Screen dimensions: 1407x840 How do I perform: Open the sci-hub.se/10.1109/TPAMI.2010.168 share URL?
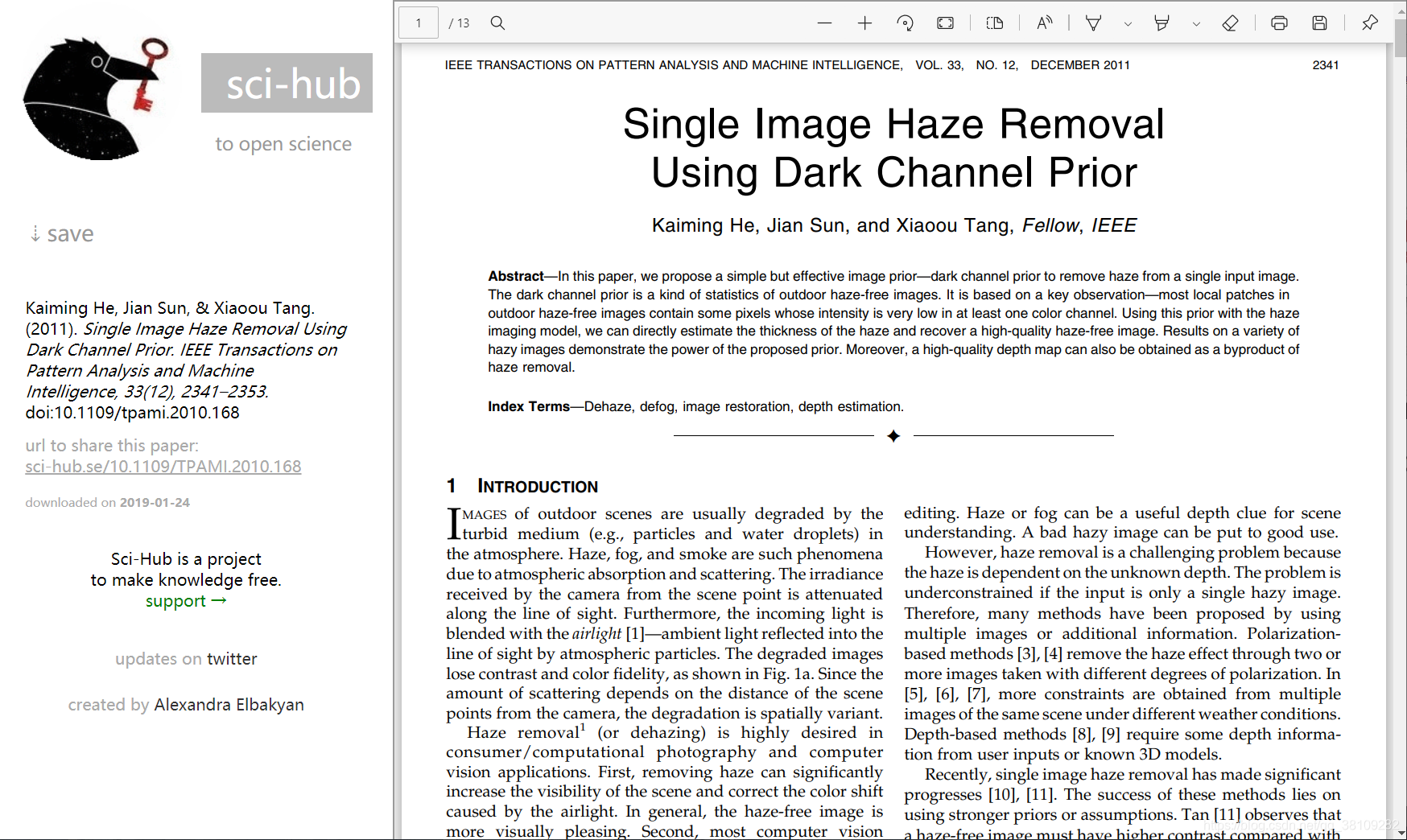click(163, 467)
